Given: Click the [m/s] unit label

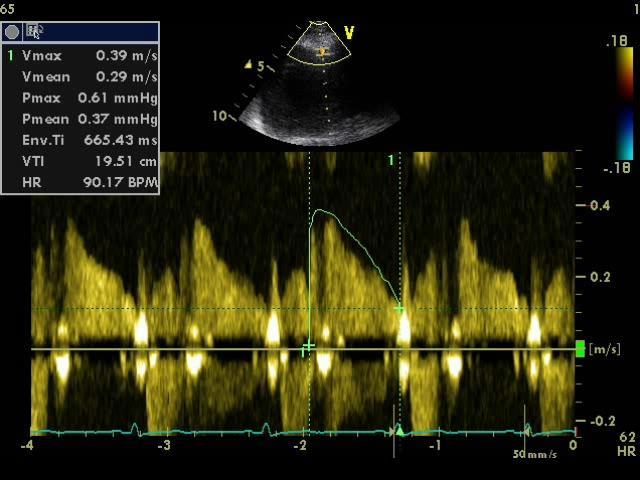Looking at the screenshot, I should [605, 349].
